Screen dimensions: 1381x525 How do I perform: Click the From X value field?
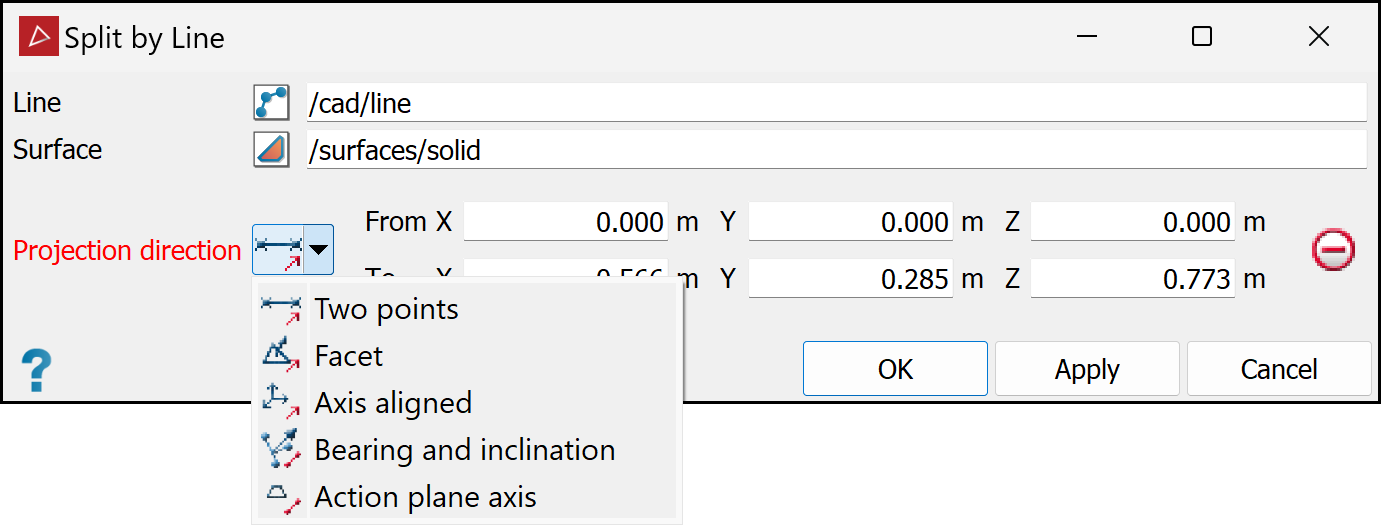[x=566, y=222]
